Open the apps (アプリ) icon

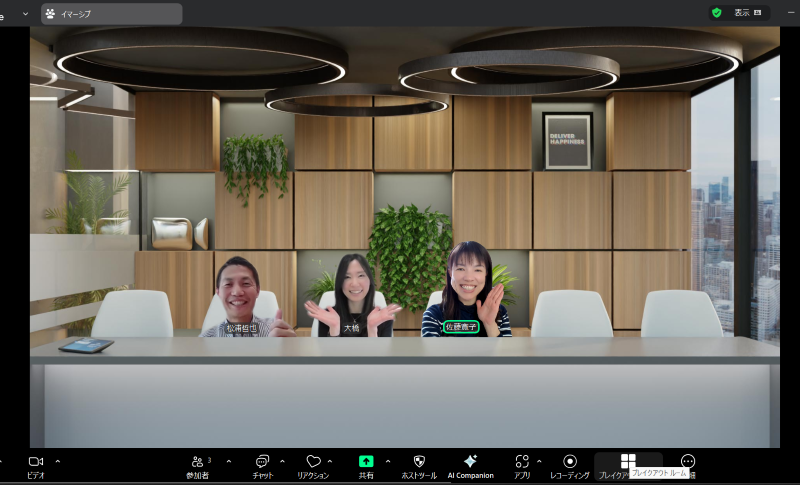click(521, 462)
